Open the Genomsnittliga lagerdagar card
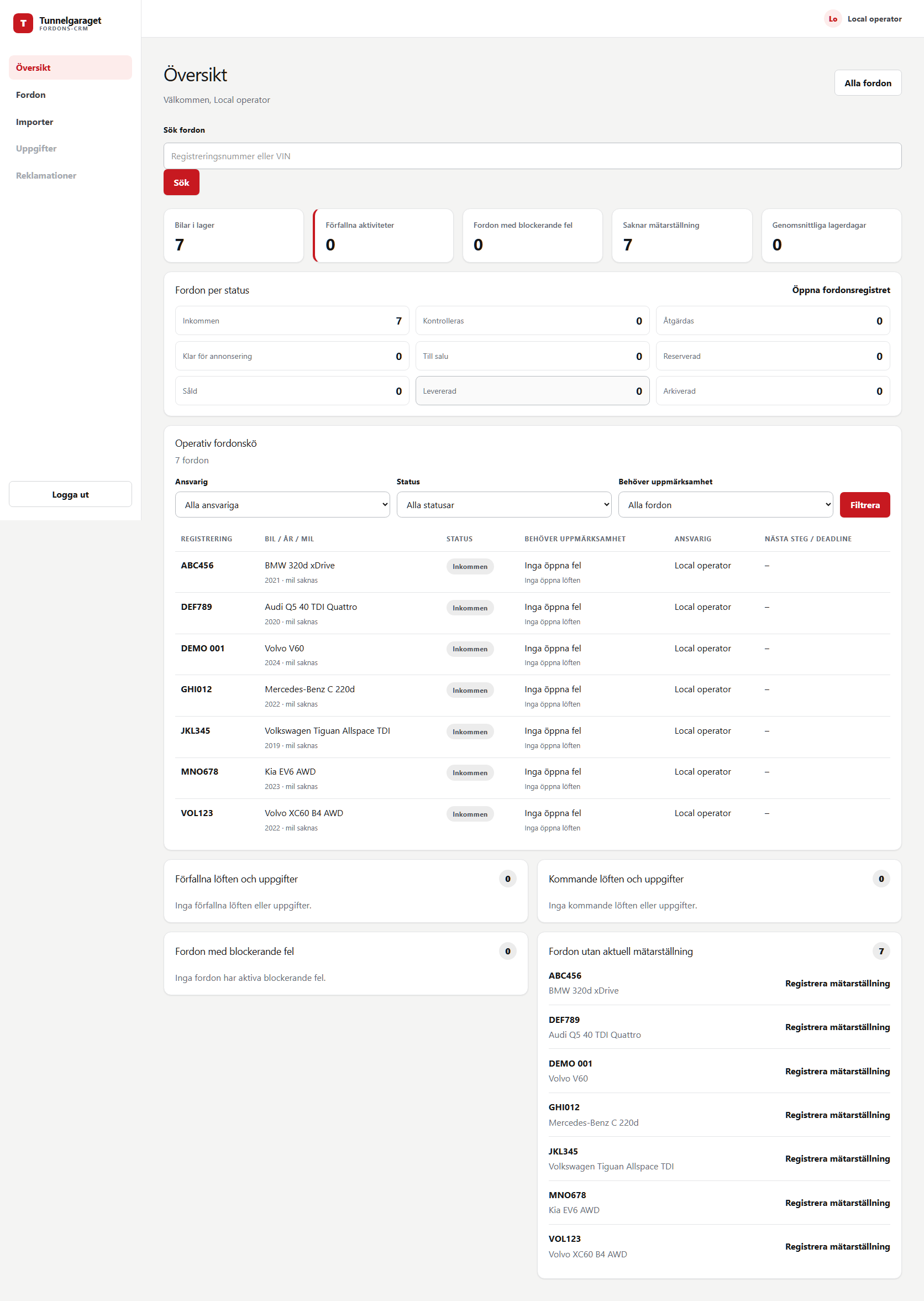The width and height of the screenshot is (924, 1301). click(x=831, y=236)
